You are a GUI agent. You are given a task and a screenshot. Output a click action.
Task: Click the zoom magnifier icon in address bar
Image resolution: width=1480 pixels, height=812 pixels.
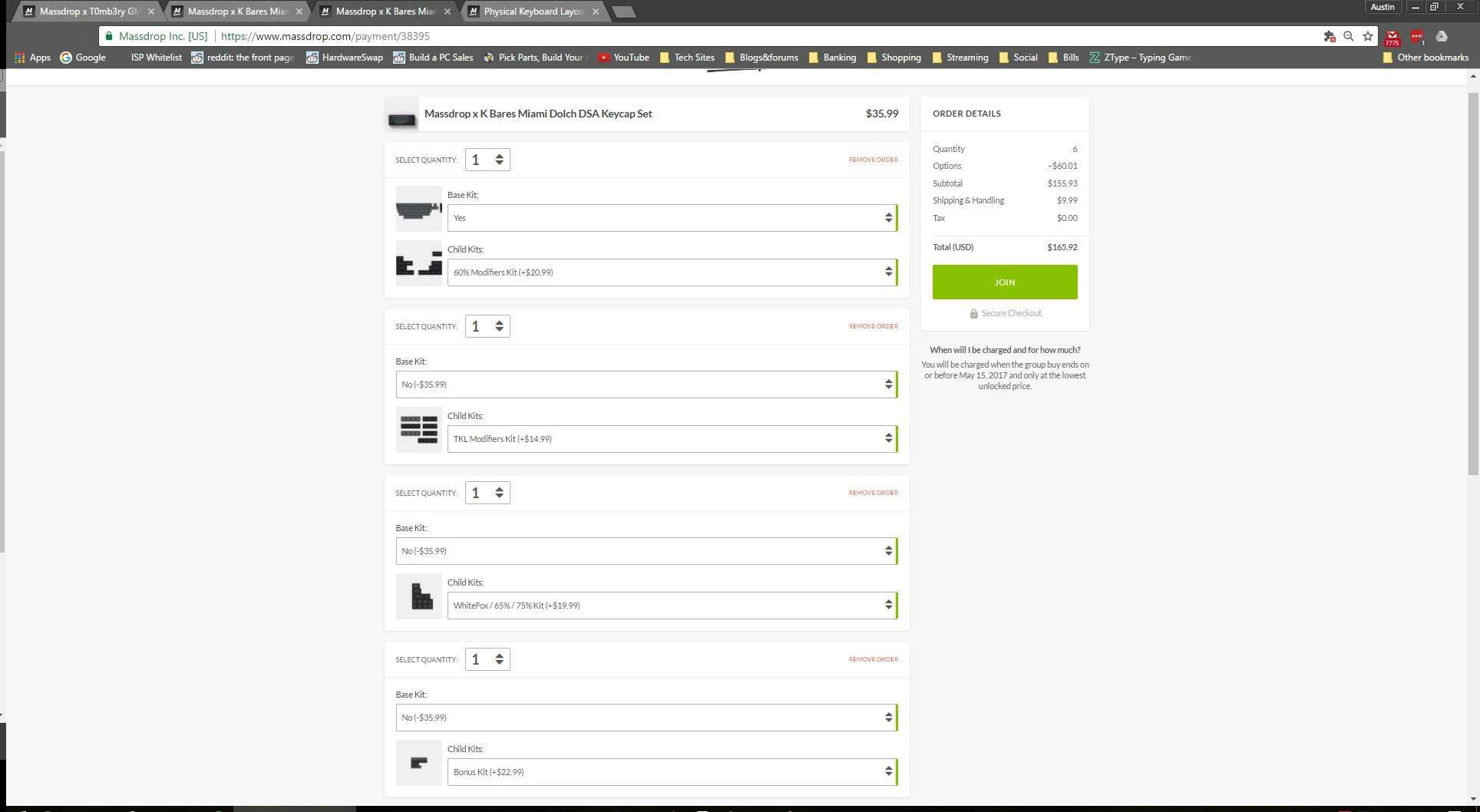point(1348,36)
